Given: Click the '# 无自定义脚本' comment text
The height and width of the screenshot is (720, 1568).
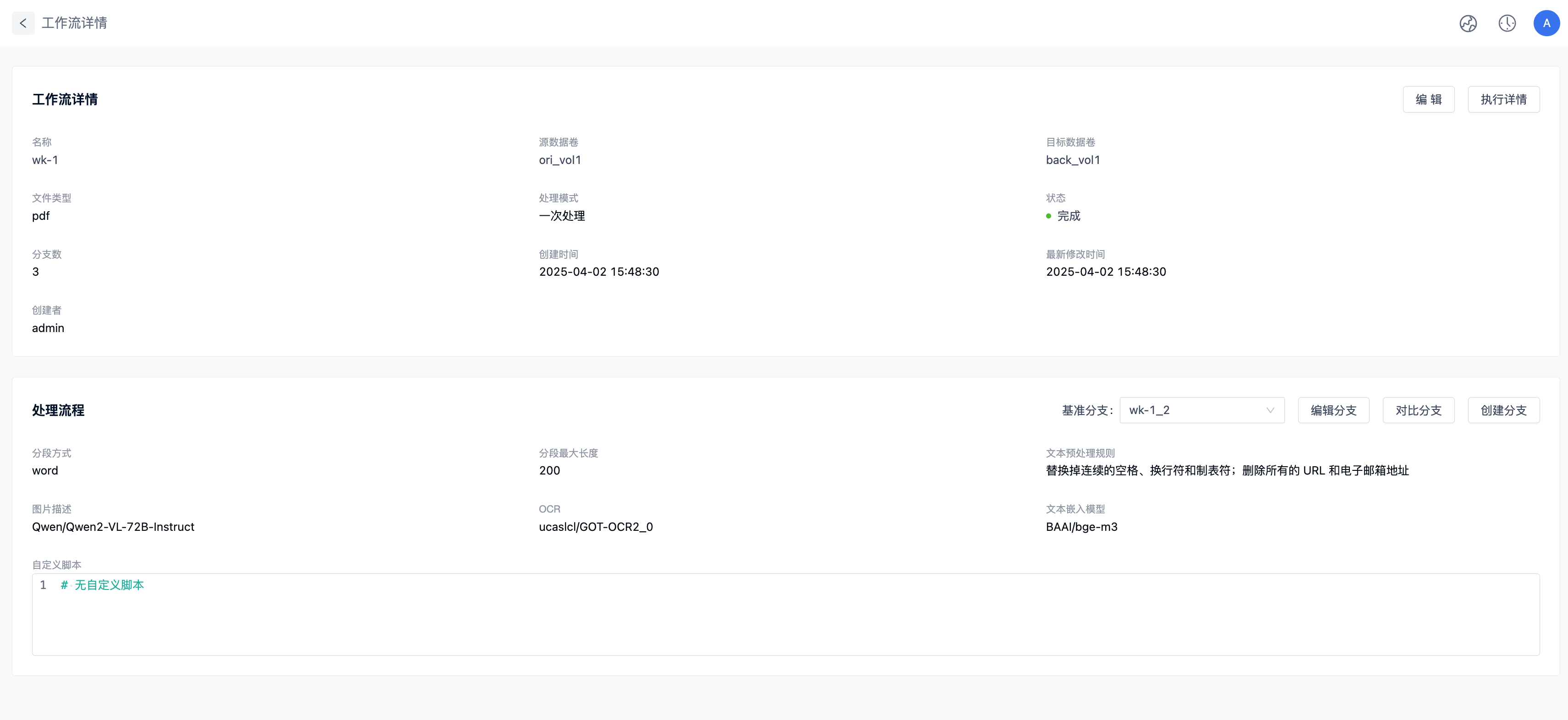Looking at the screenshot, I should click(x=102, y=585).
